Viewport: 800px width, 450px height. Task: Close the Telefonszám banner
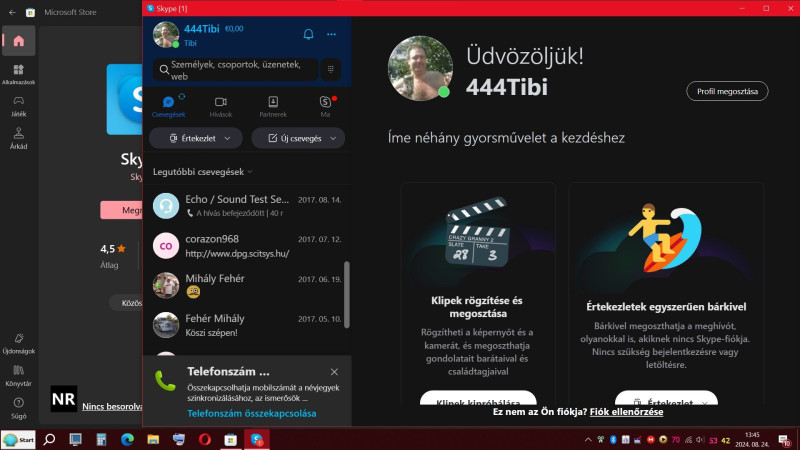(334, 372)
